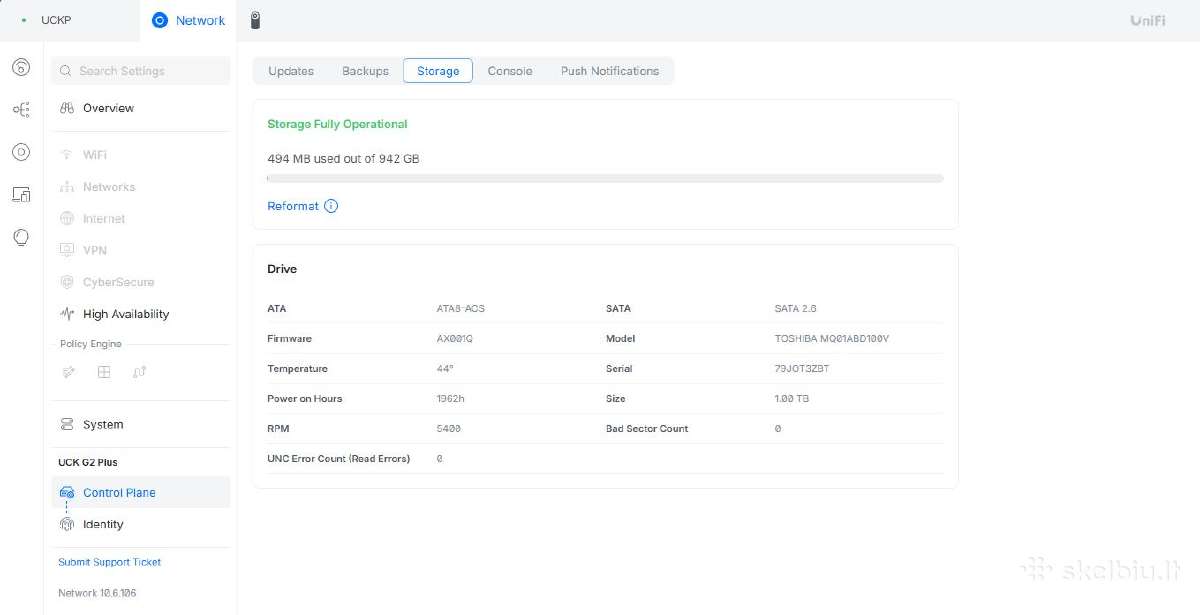
Task: Switch to the Backups tab
Action: pos(365,71)
